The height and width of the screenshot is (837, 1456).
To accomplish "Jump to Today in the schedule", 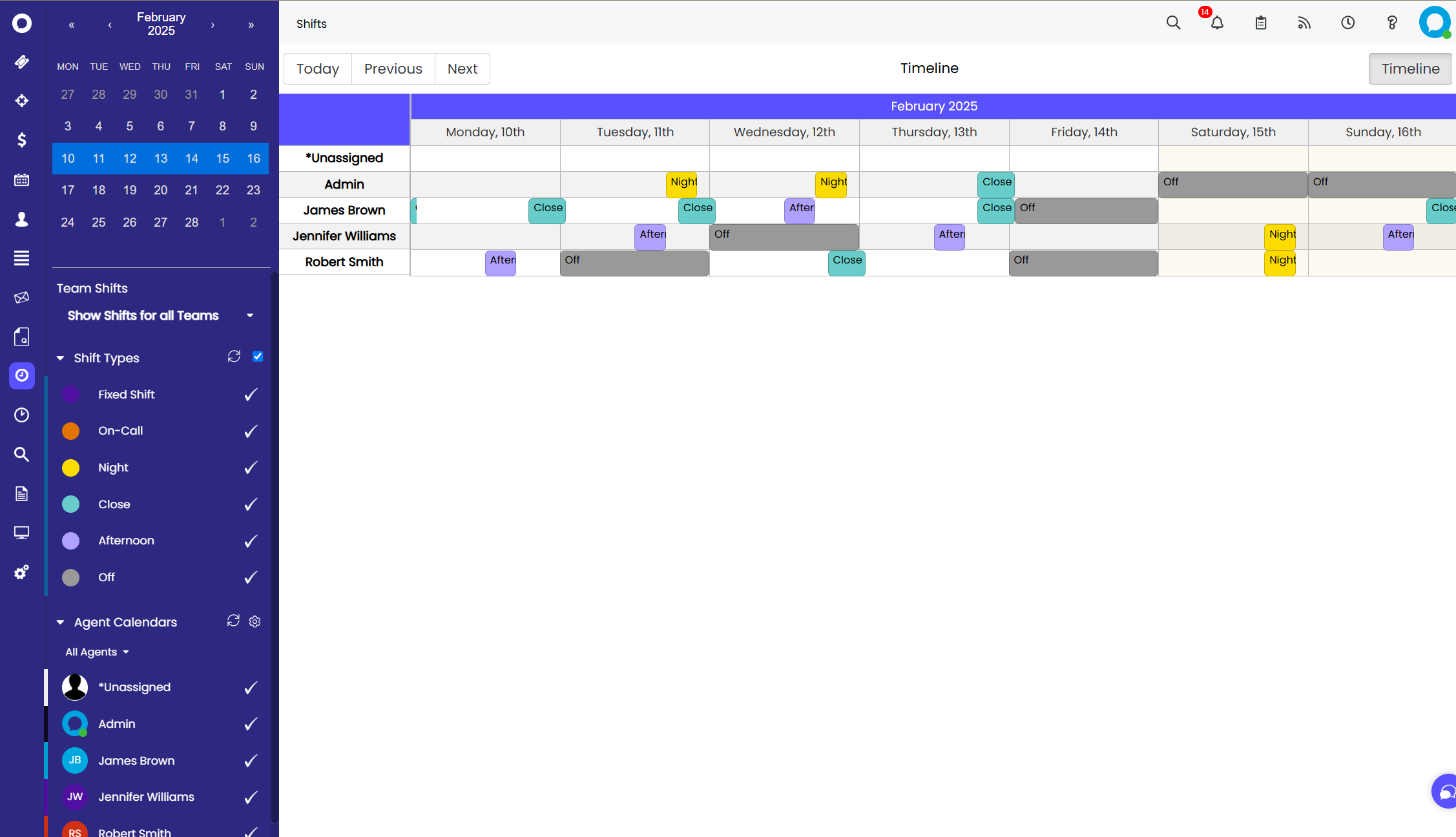I will pos(318,69).
